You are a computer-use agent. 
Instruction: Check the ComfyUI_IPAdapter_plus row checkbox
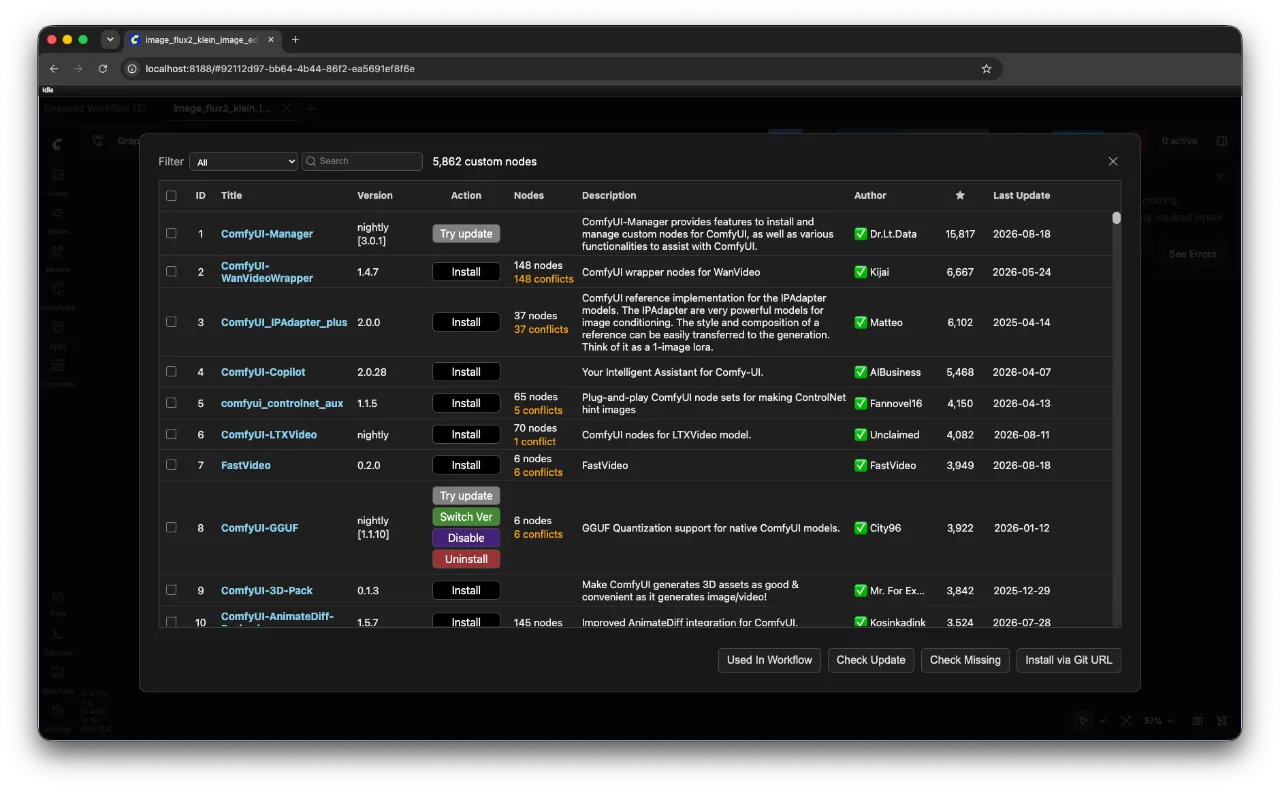(171, 322)
